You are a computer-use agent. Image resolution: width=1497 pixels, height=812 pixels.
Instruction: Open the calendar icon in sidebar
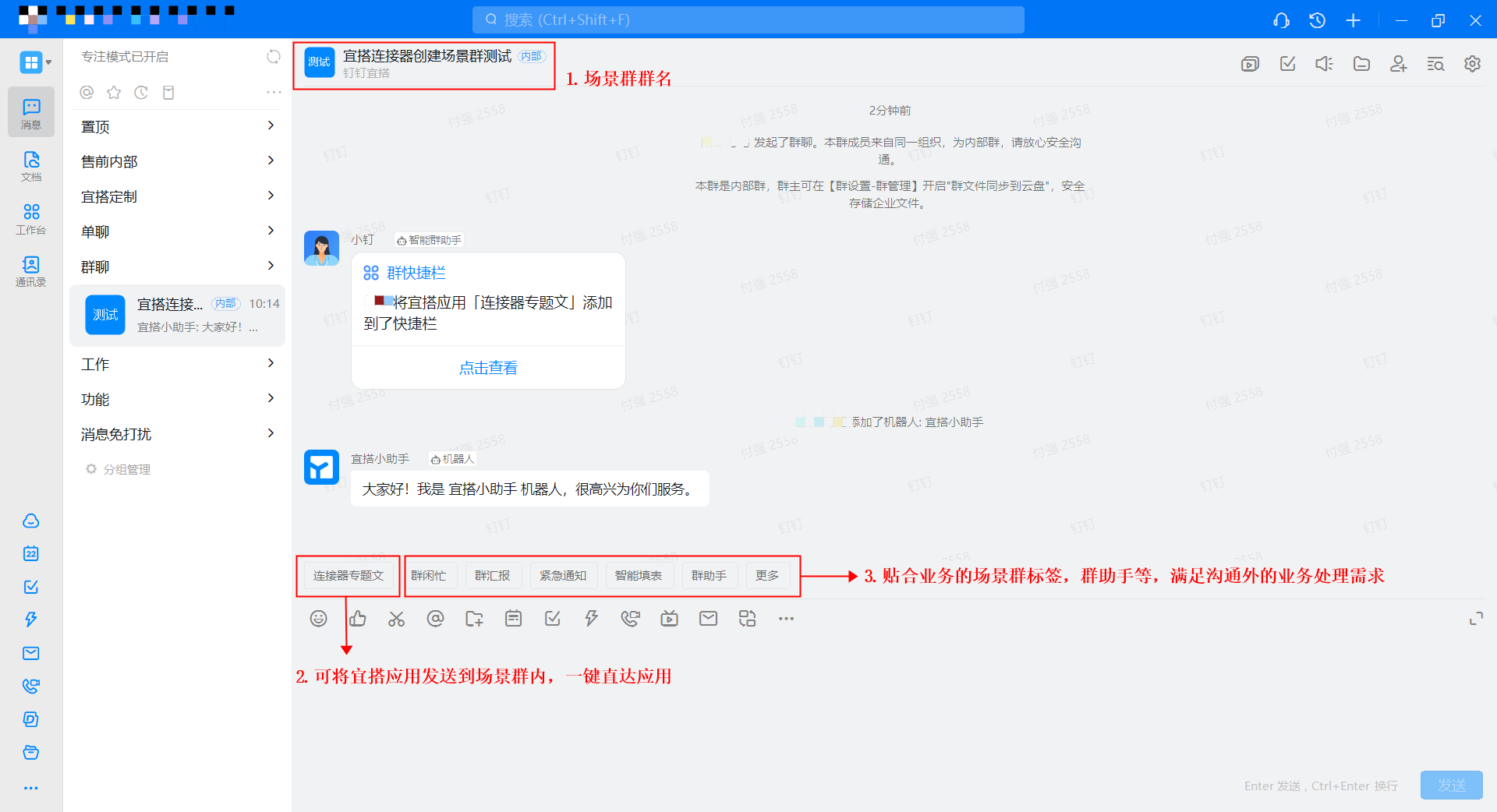point(31,554)
